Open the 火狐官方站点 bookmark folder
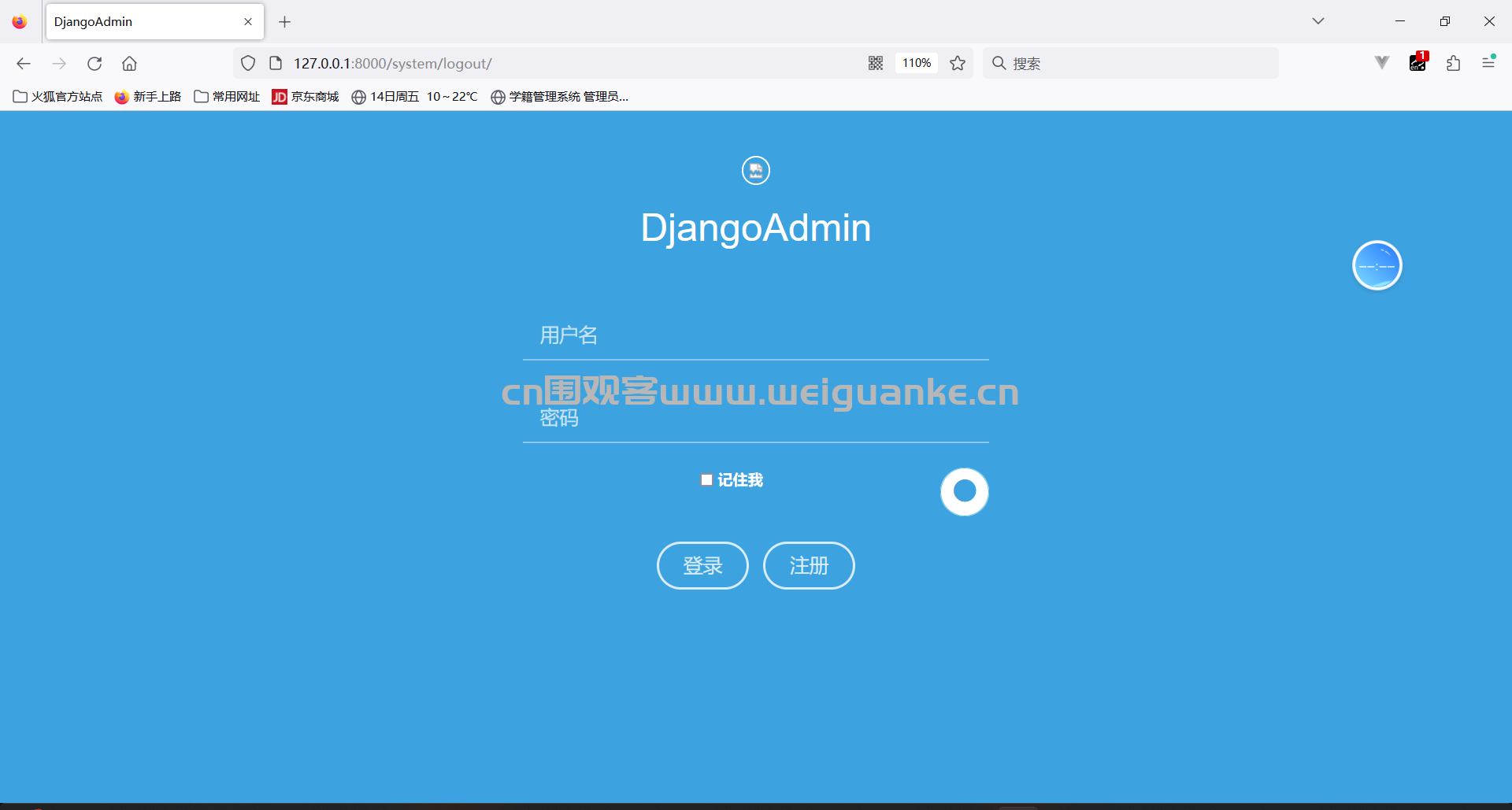Viewport: 1512px width, 810px height. 57,97
